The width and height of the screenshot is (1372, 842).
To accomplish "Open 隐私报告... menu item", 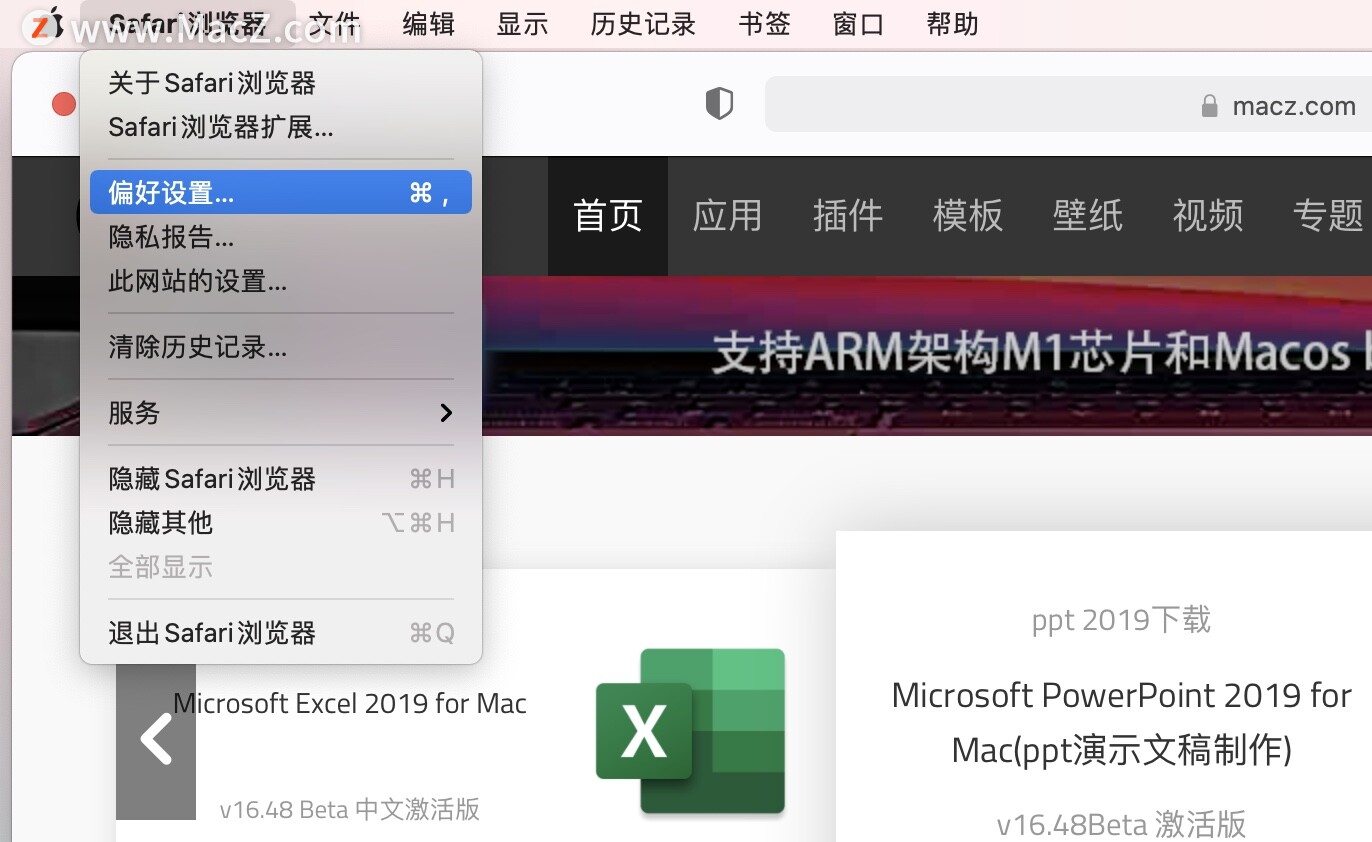I will click(x=281, y=237).
